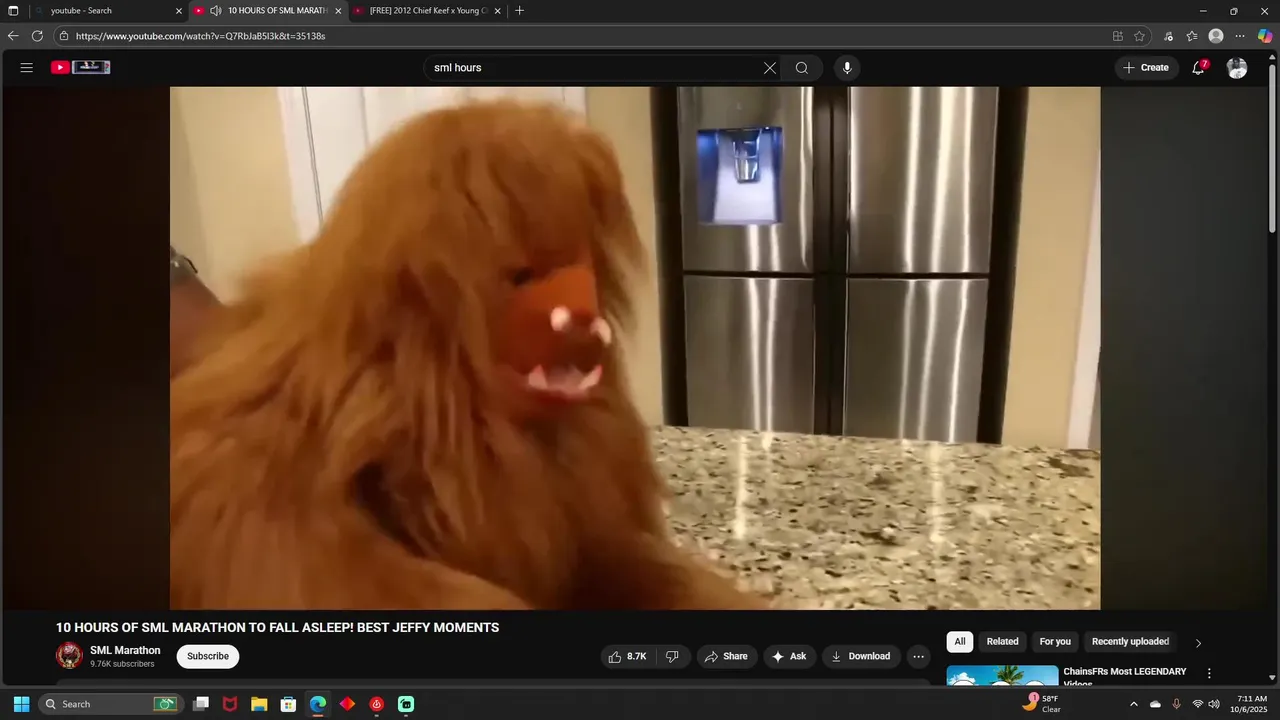Select the Recently uploaded filter chip
Viewport: 1280px width, 720px height.
pos(1130,642)
